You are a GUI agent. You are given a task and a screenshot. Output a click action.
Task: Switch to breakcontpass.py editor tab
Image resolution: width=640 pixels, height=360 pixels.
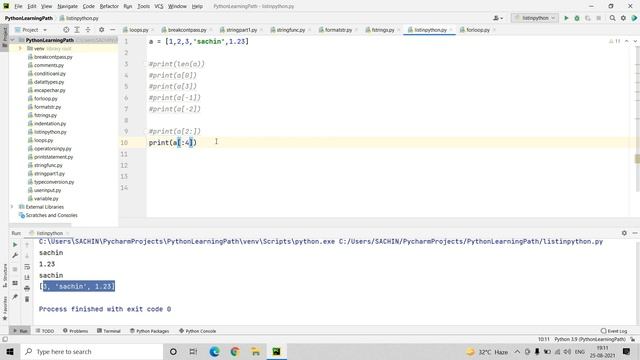click(187, 30)
